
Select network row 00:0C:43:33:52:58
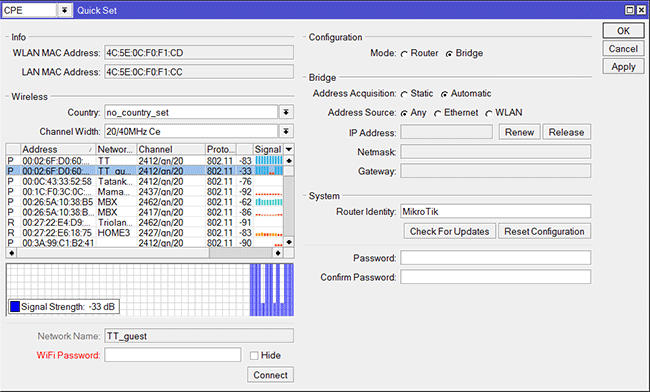[x=145, y=181]
